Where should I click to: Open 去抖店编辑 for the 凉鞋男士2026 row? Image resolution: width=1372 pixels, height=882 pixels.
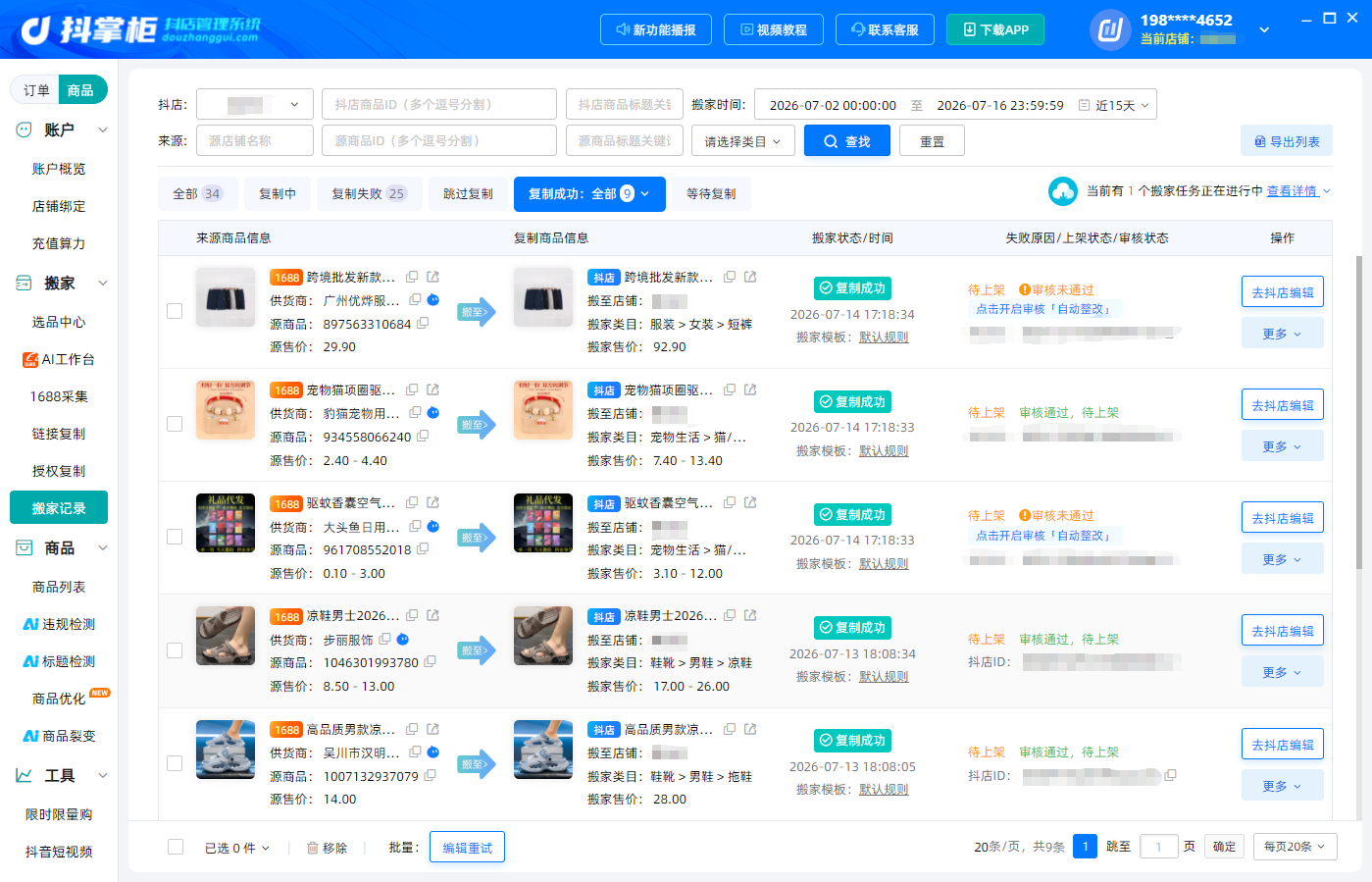pyautogui.click(x=1283, y=631)
